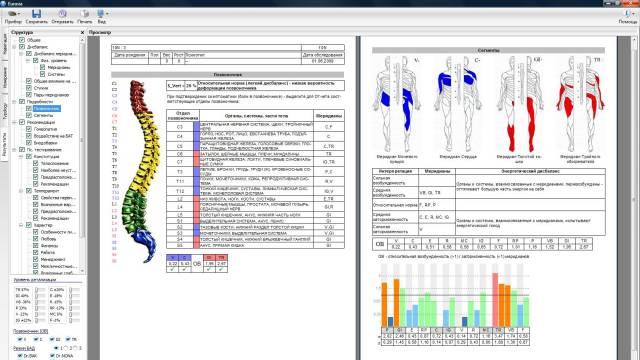Click the document preview vertical scrollbar
Image resolution: width=640 pixels, height=360 pixels.
coord(635,198)
